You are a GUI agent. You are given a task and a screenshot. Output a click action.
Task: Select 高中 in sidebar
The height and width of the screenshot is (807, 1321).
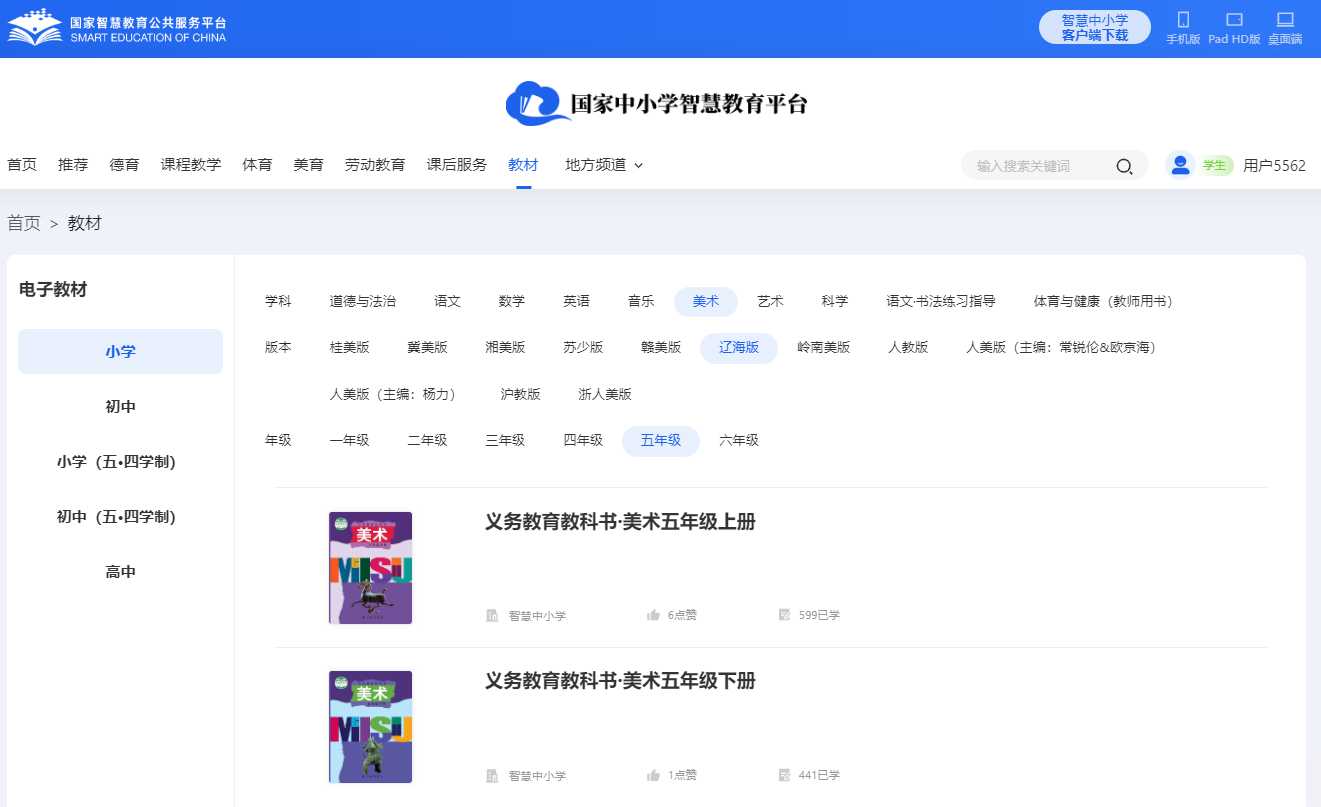120,572
